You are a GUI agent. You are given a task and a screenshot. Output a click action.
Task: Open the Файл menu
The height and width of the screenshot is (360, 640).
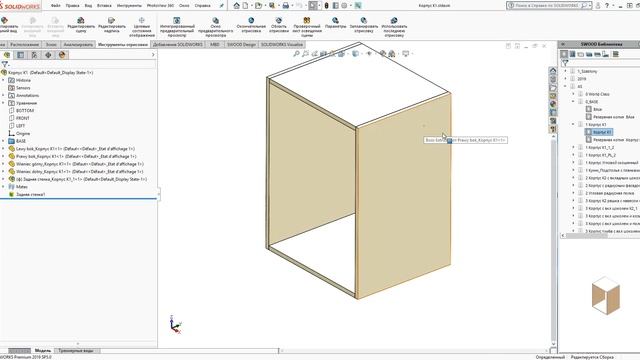56,6
